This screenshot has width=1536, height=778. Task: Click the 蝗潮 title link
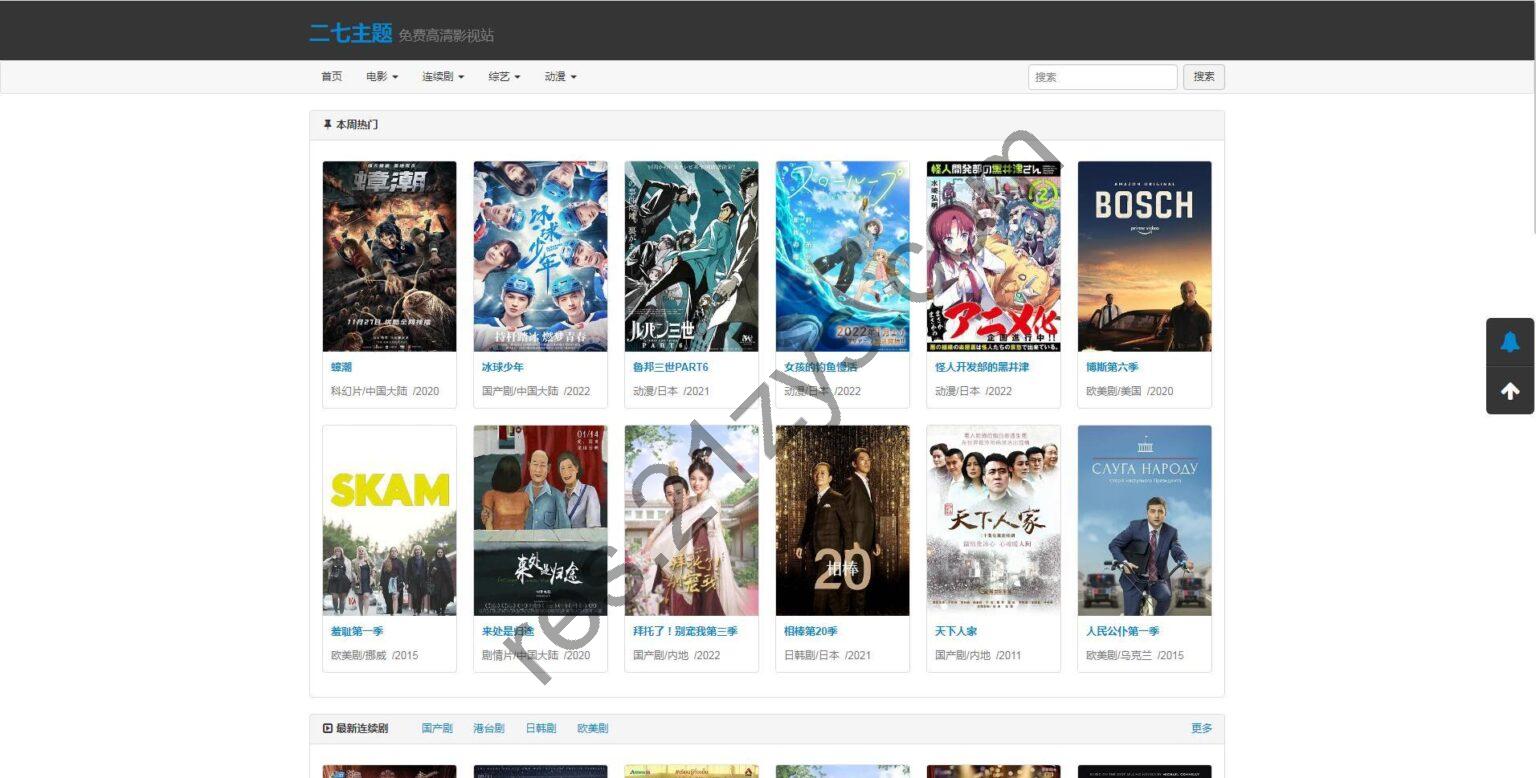coord(341,367)
